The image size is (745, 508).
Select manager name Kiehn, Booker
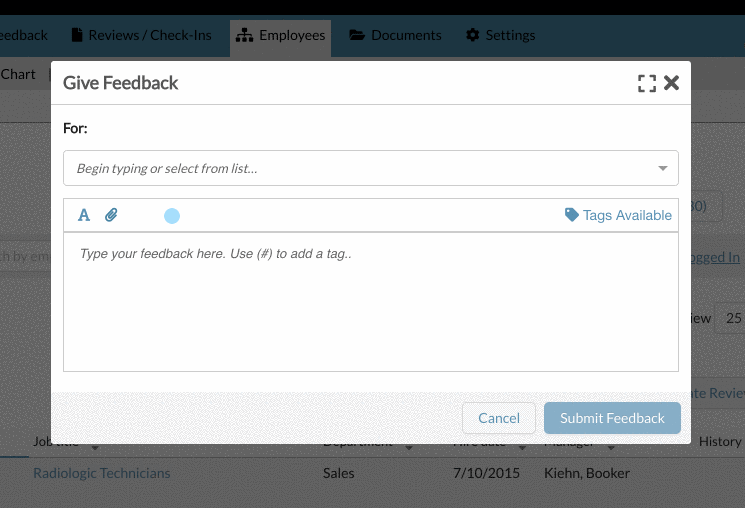587,473
